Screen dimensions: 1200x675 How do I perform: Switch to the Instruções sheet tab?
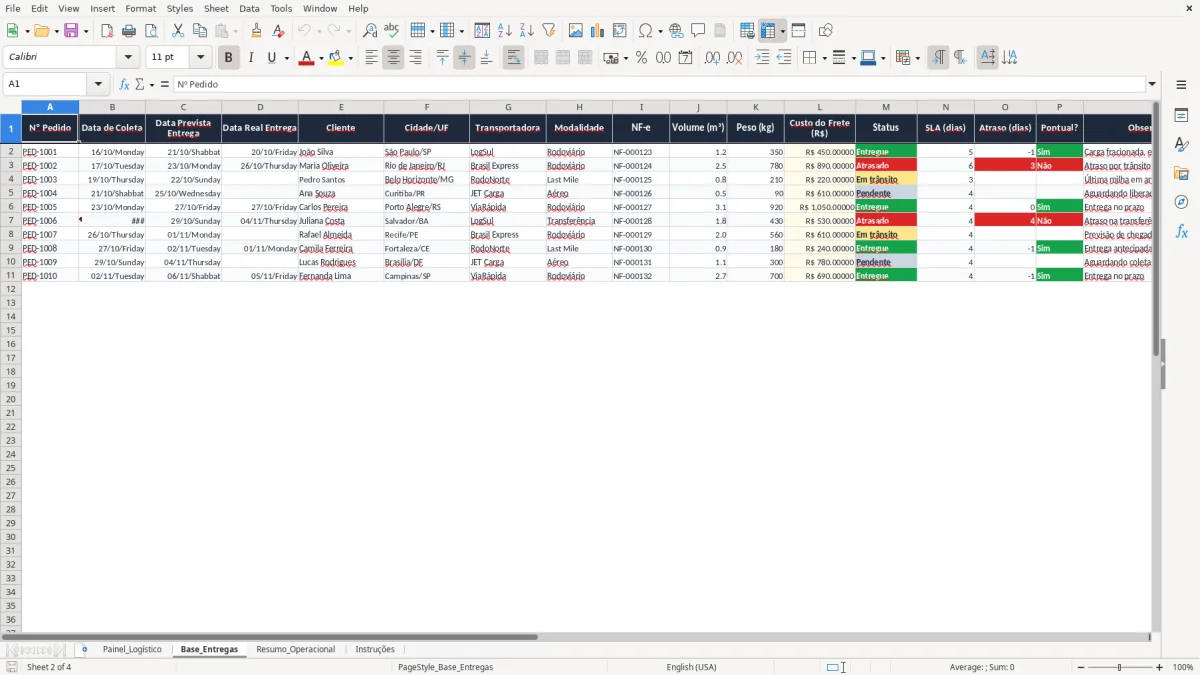(375, 649)
